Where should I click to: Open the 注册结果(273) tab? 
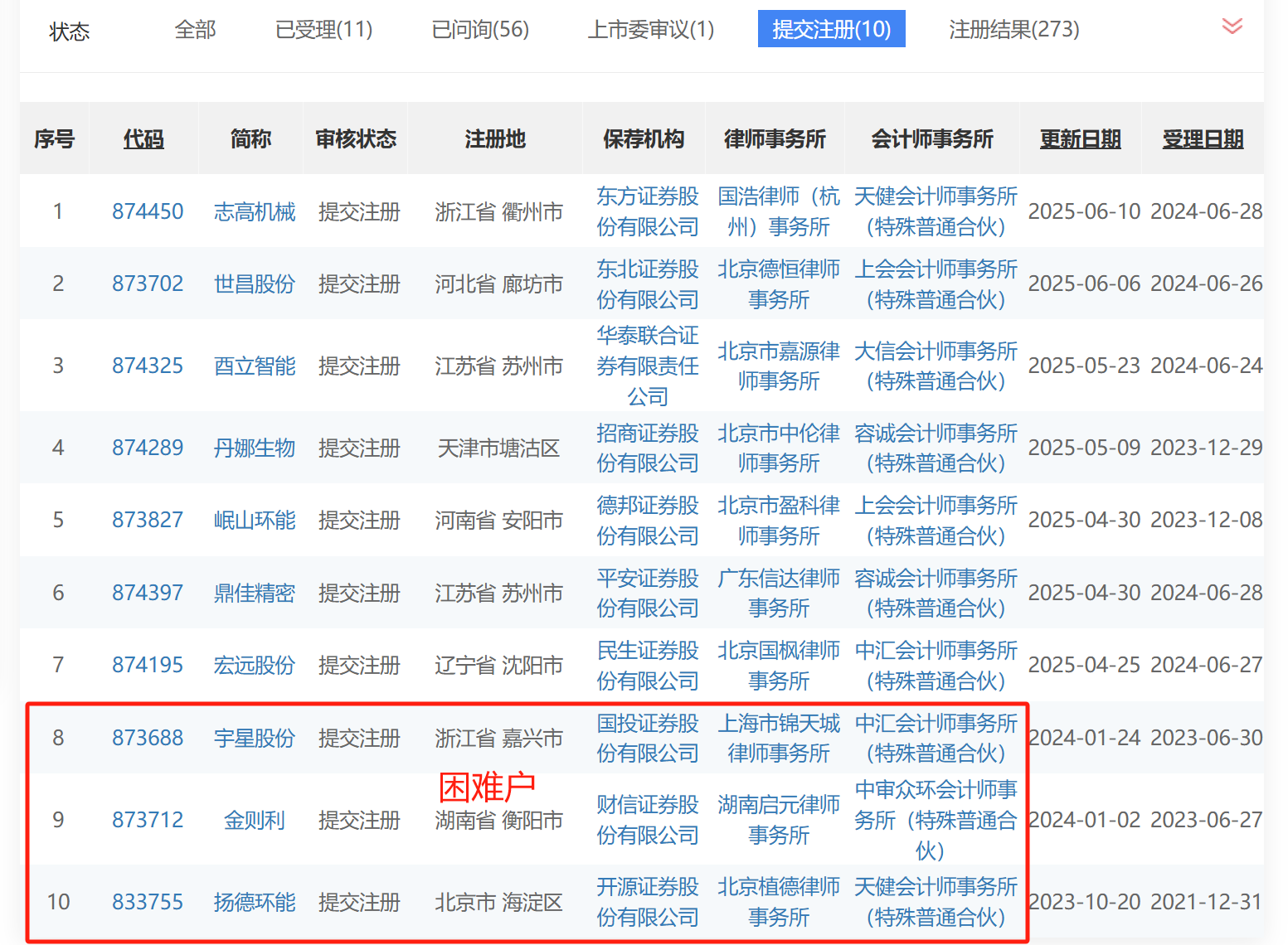[1013, 29]
